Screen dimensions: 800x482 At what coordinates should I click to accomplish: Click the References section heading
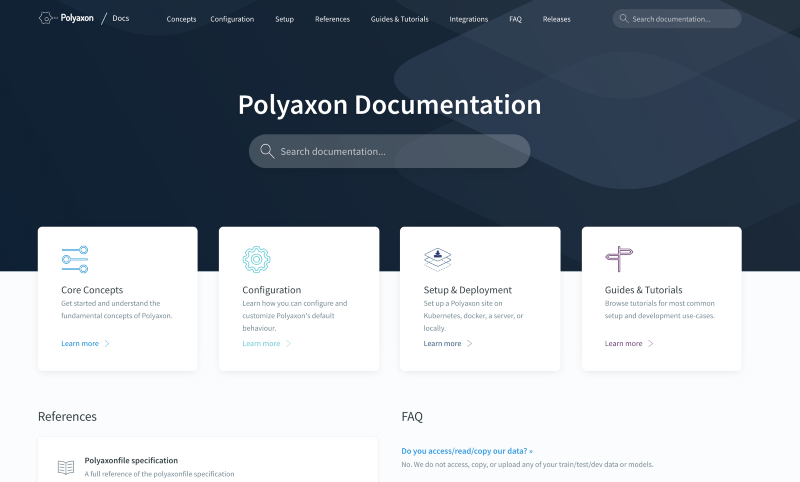67,416
